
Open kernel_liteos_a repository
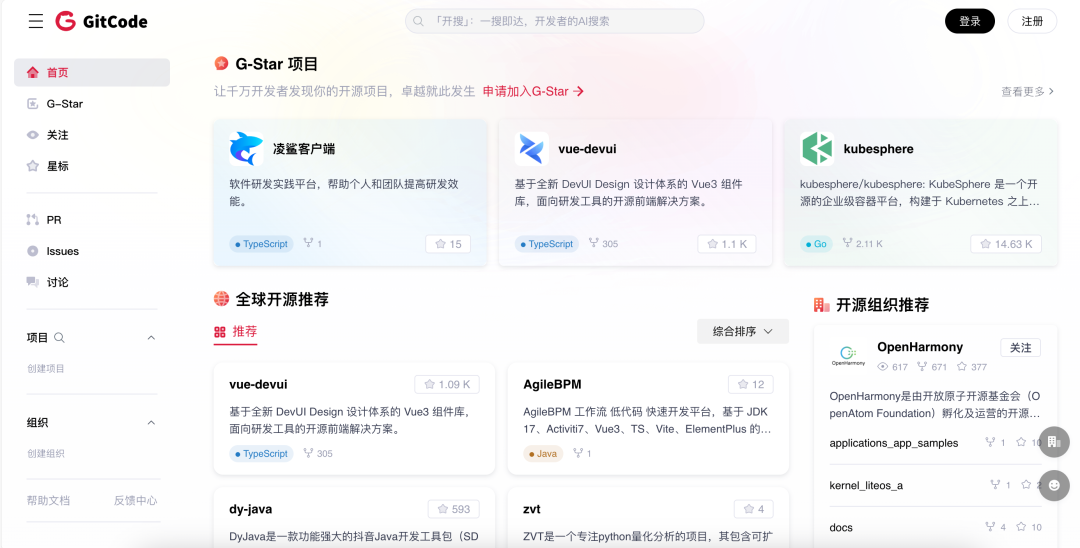(866, 485)
